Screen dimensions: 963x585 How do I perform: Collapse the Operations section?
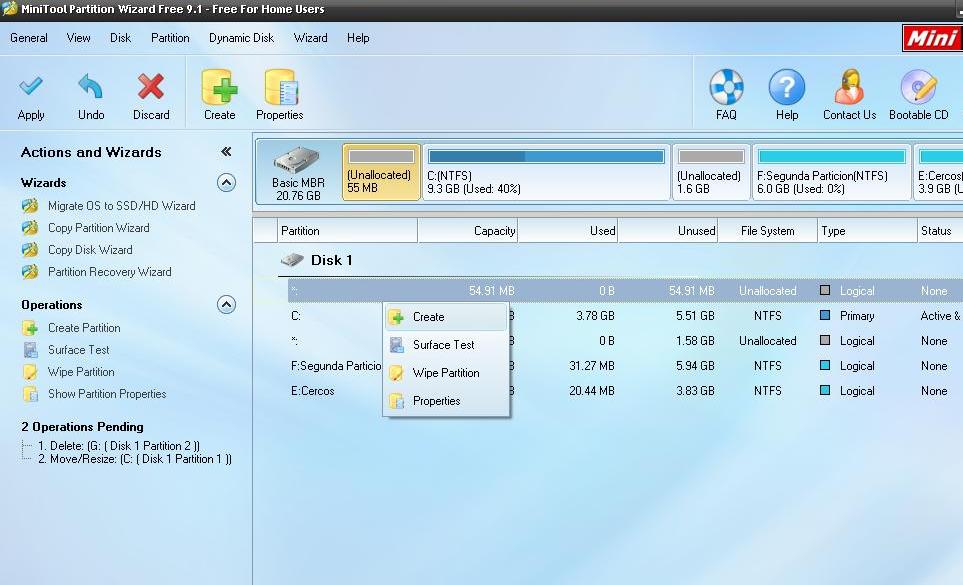[226, 304]
